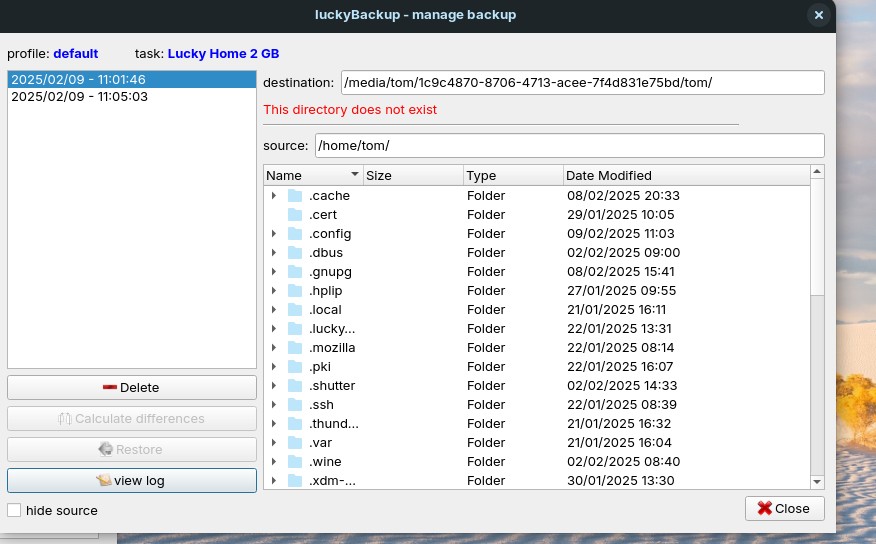Click the file list scroll down arrow
The image size is (876, 544).
(x=817, y=481)
